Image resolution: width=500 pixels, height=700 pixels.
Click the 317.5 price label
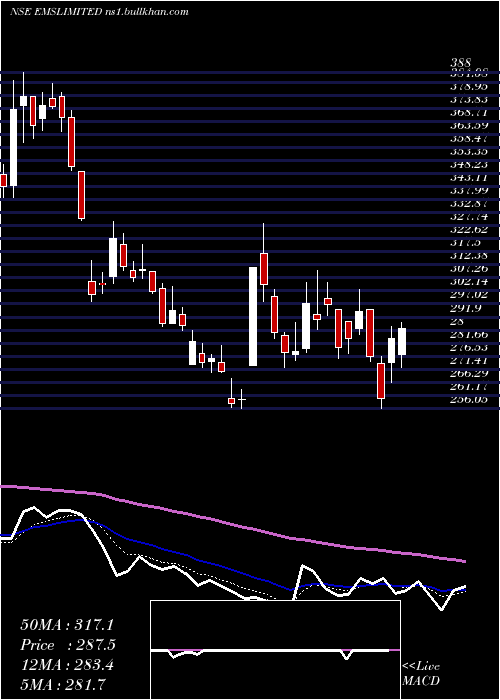pyautogui.click(x=465, y=242)
